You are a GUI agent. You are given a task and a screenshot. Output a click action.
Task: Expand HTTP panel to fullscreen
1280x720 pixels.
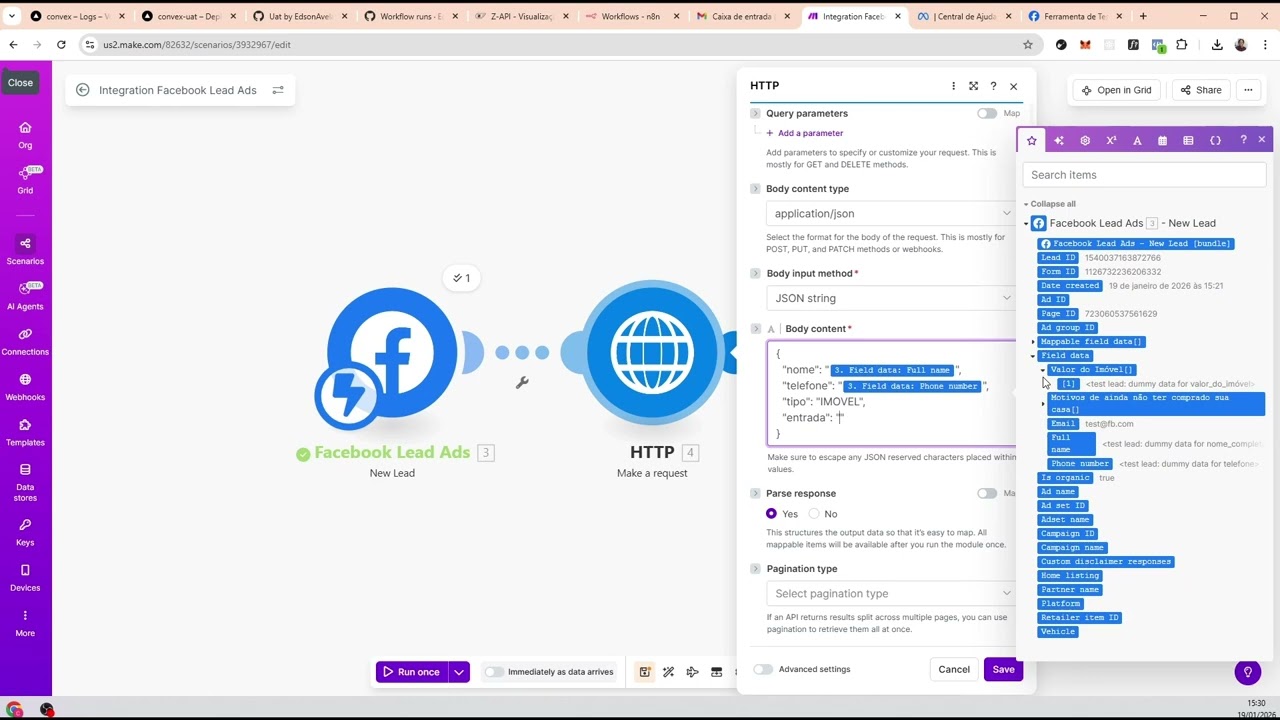(x=973, y=86)
